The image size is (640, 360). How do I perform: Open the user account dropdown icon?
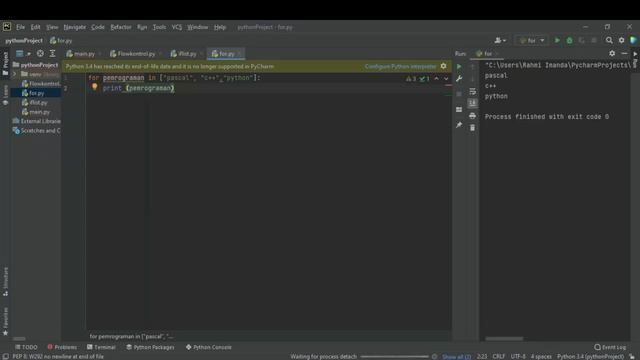pyautogui.click(x=500, y=40)
